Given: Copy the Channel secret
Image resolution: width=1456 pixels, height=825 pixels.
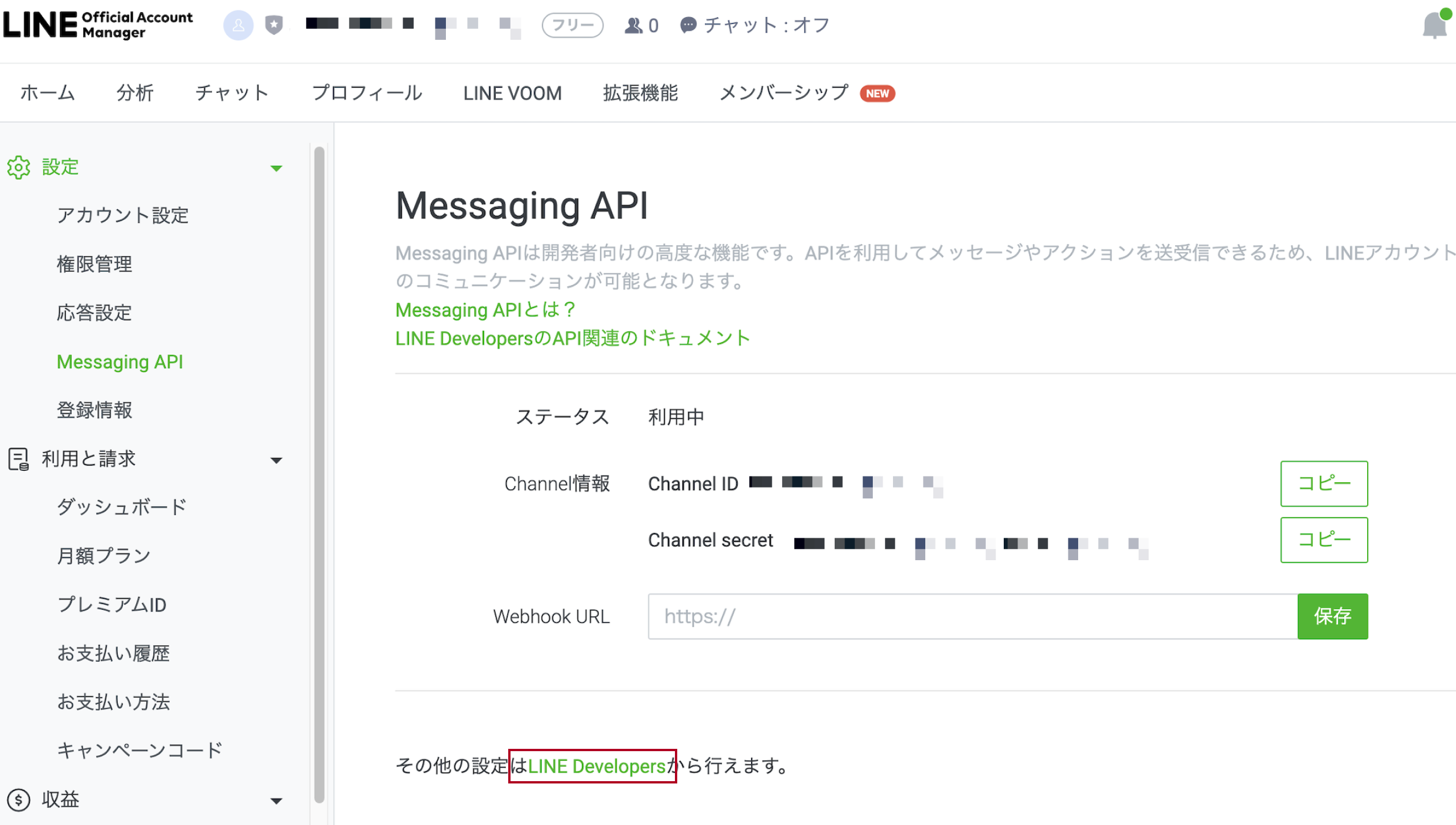Looking at the screenshot, I should [1324, 540].
